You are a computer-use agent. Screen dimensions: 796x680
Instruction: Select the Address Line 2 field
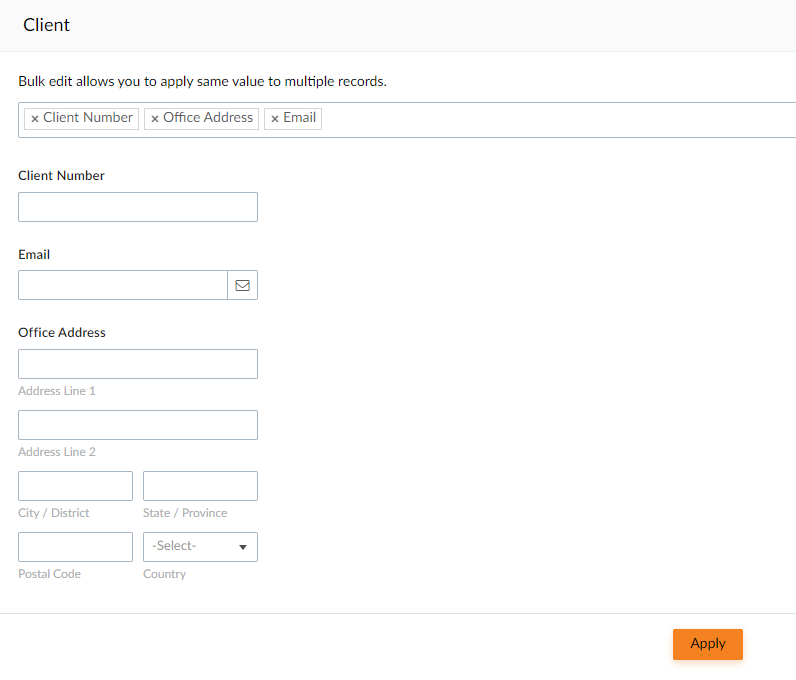tap(138, 425)
